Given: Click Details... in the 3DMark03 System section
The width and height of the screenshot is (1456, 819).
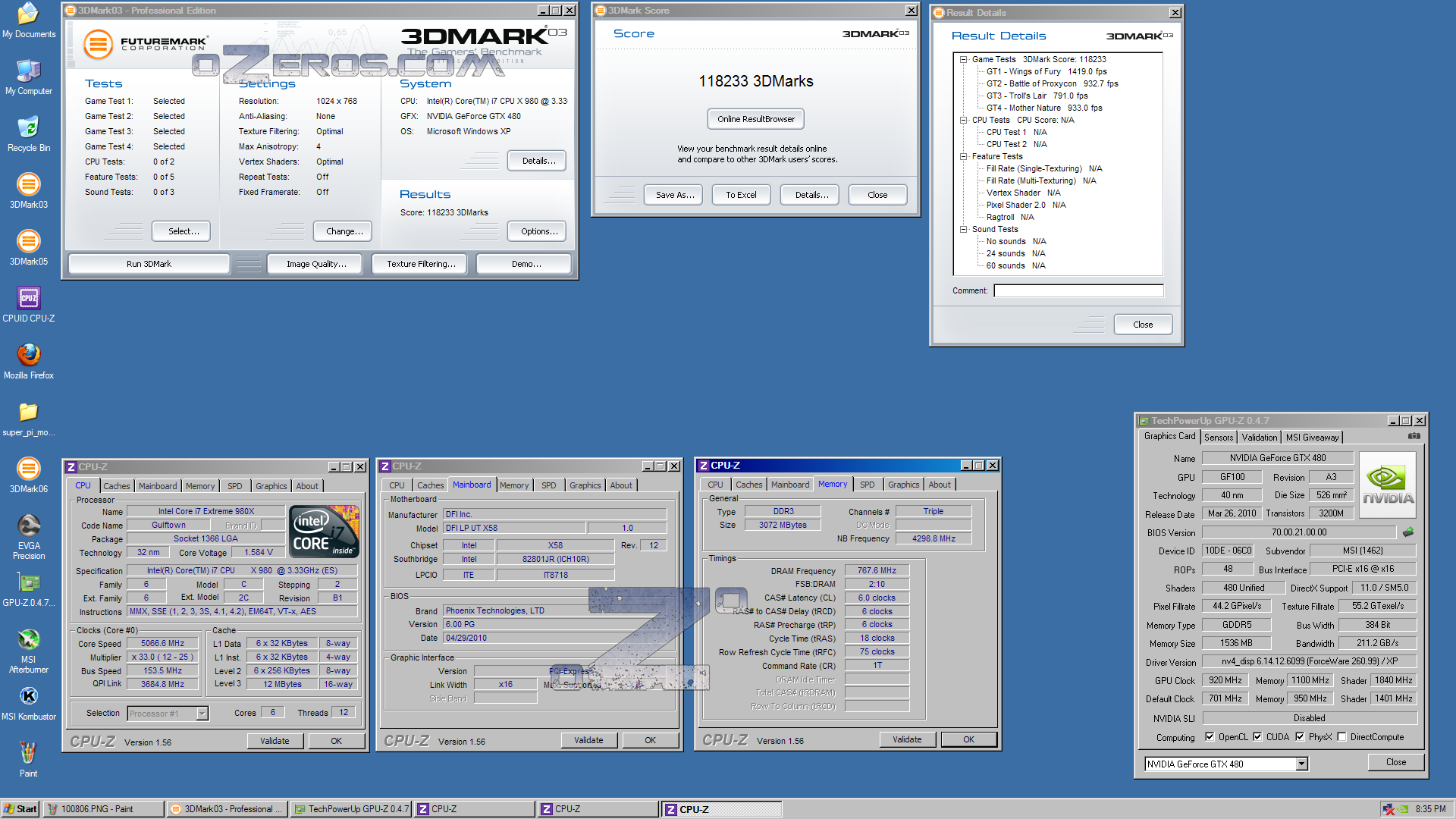Looking at the screenshot, I should (x=538, y=161).
